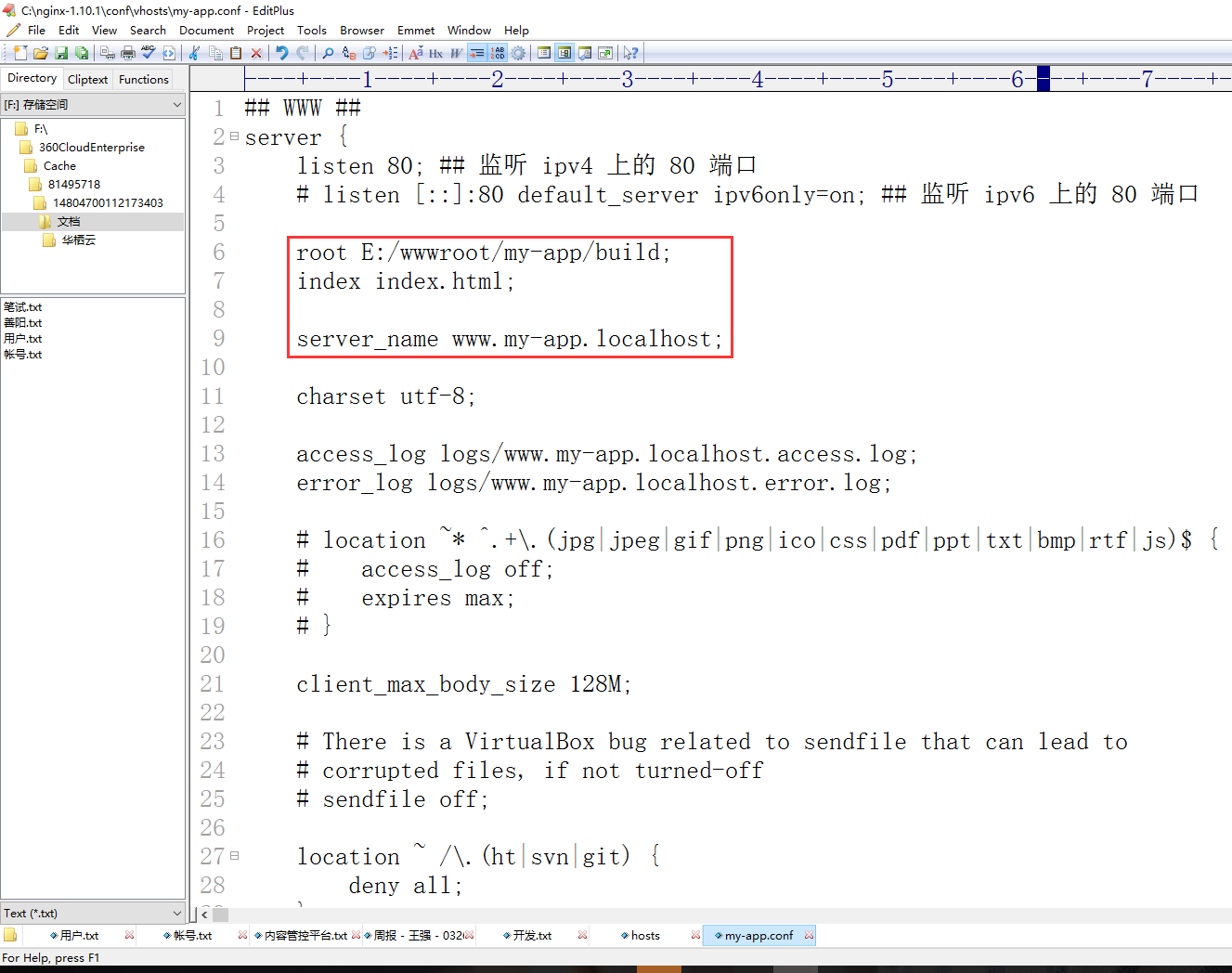1232x973 pixels.
Task: Select the 360CloudEnterprise folder
Action: [x=83, y=148]
